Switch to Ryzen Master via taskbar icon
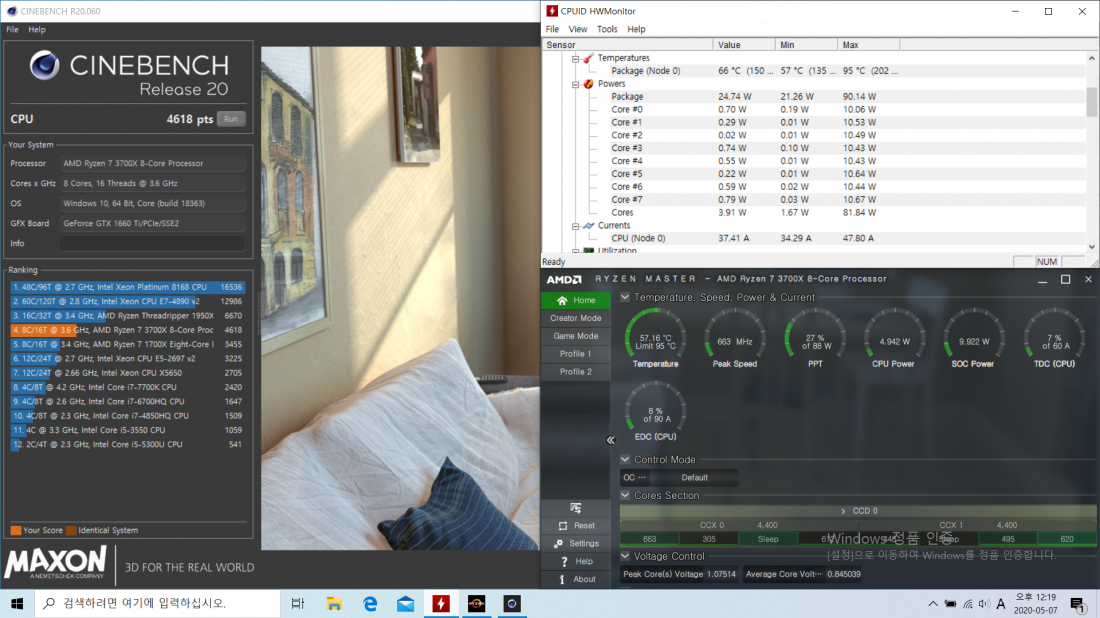The image size is (1100, 618). tap(476, 604)
